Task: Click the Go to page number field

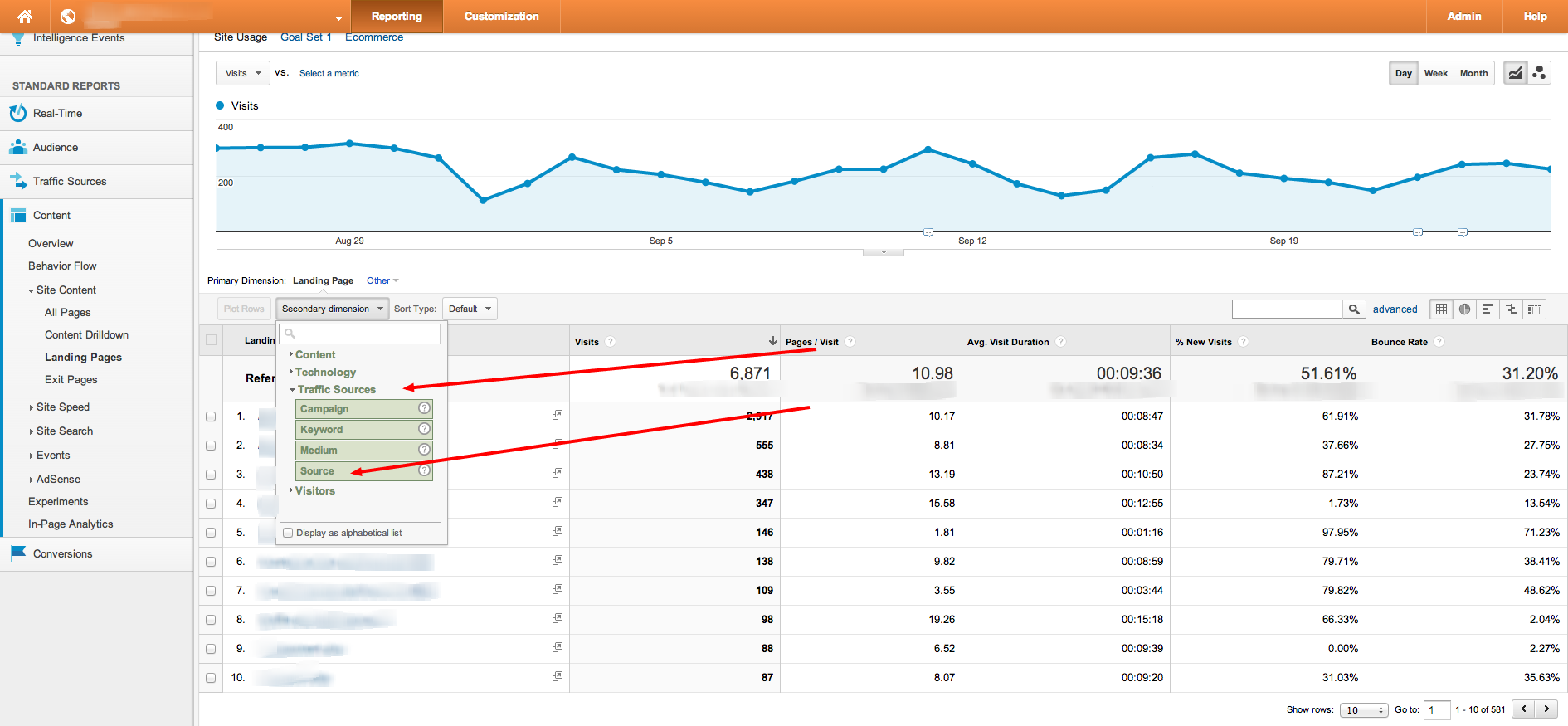Action: click(1437, 710)
